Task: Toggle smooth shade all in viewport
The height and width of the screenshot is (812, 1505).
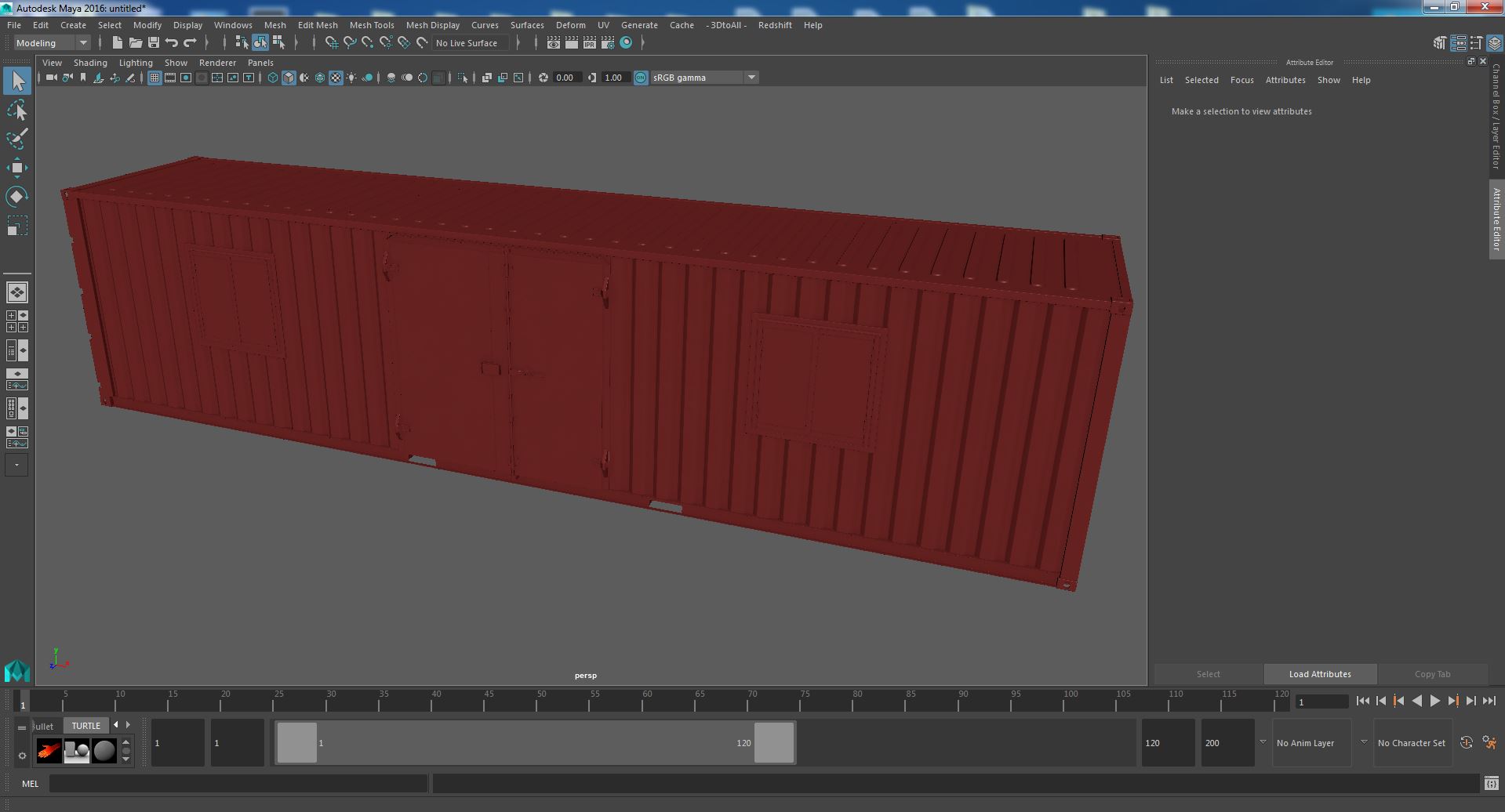Action: pyautogui.click(x=289, y=78)
